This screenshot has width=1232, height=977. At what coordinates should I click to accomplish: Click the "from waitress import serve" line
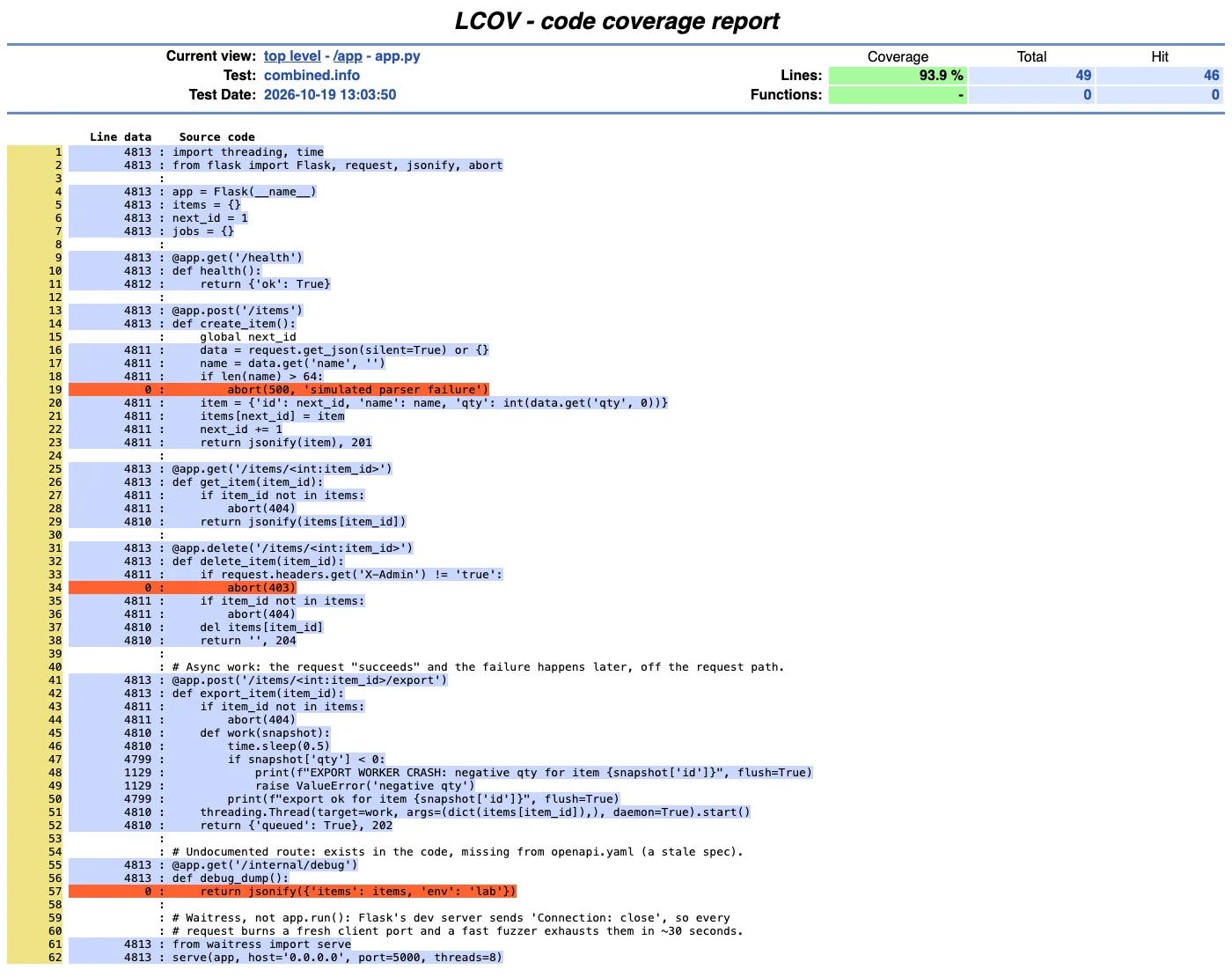(262, 944)
